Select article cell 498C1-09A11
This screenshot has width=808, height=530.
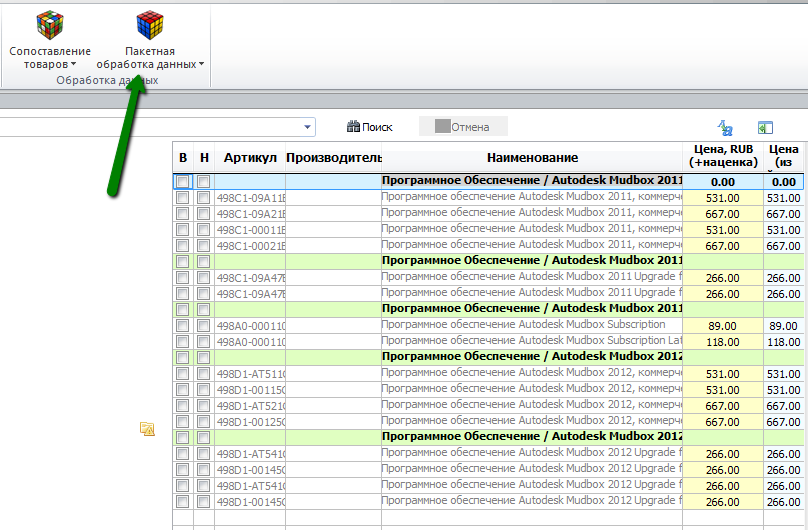250,198
